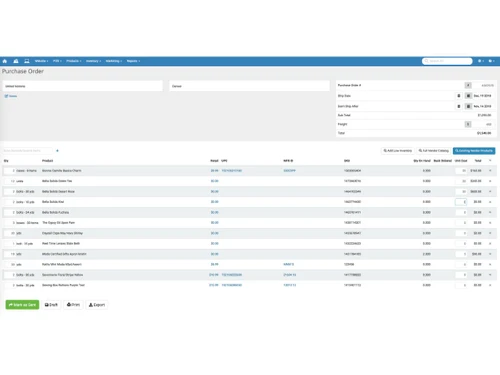Open the Reports menu
This screenshot has height=375, width=500.
tap(133, 61)
